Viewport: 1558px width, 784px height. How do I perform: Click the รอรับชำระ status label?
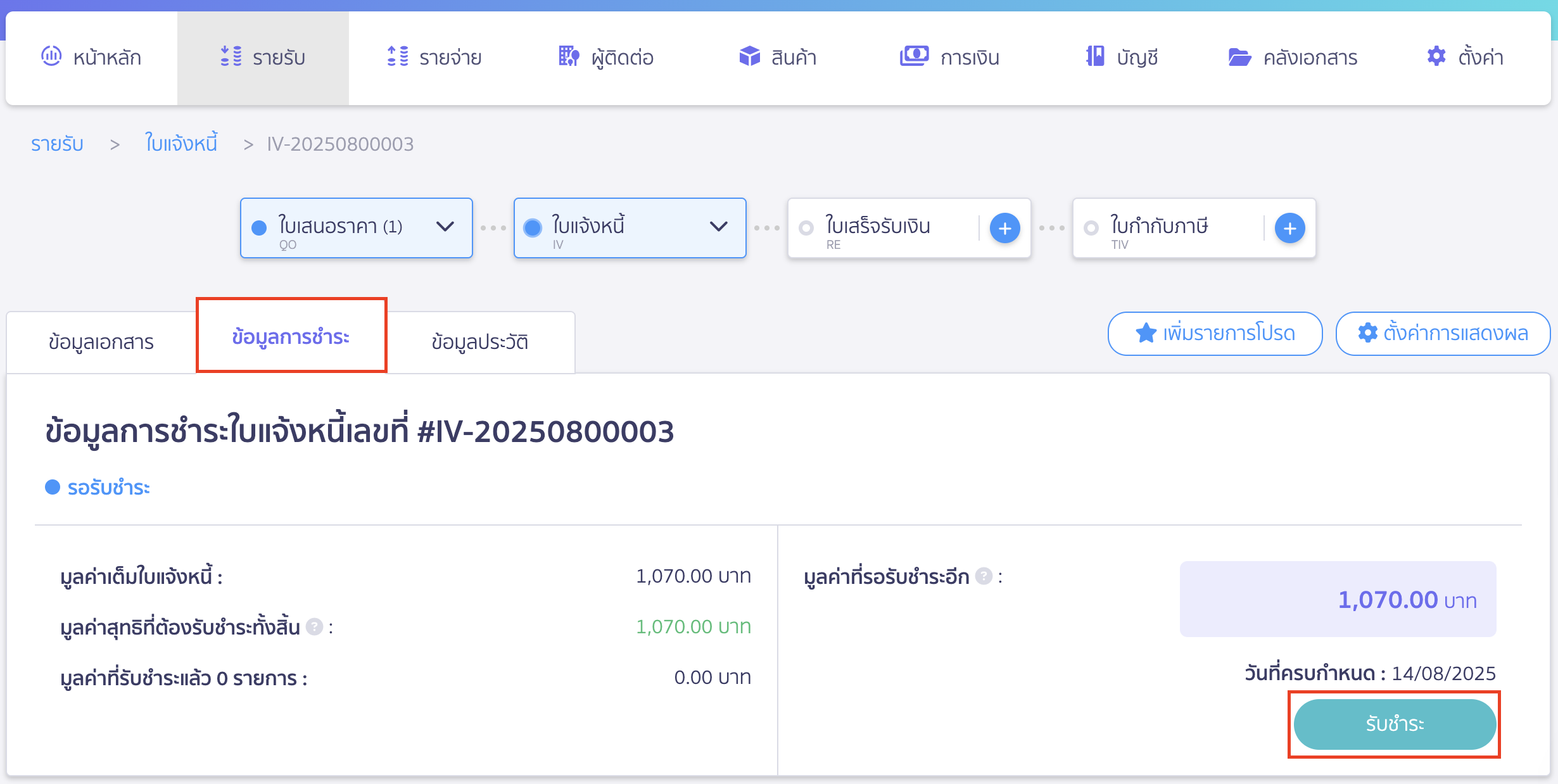point(109,488)
